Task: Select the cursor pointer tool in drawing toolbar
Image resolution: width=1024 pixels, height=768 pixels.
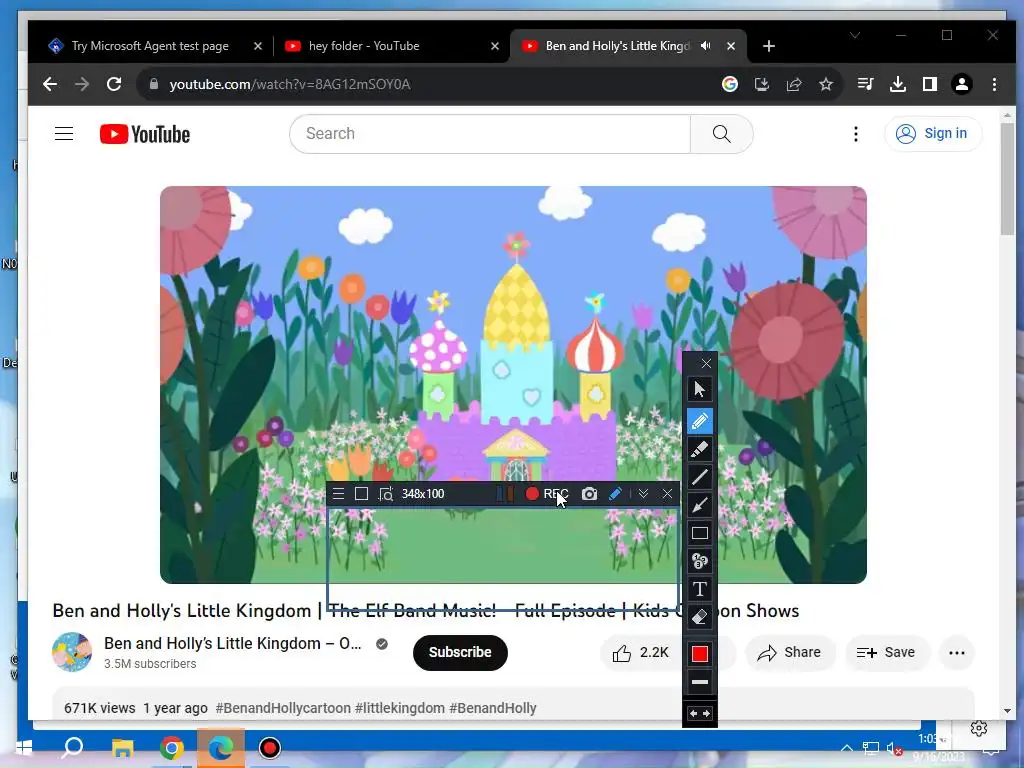Action: click(x=699, y=389)
